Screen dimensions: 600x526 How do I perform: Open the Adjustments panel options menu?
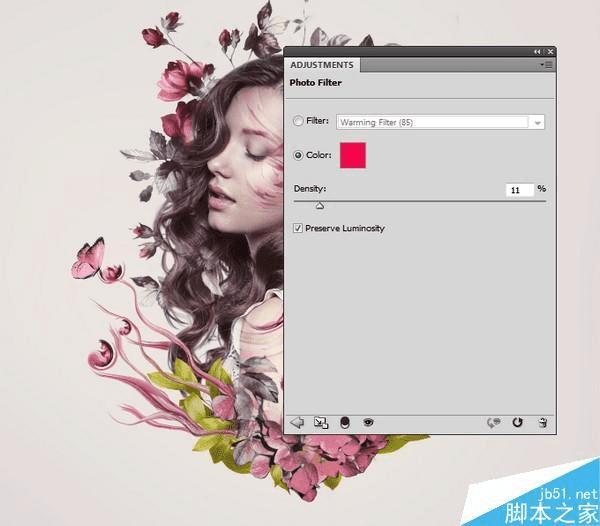[x=546, y=65]
